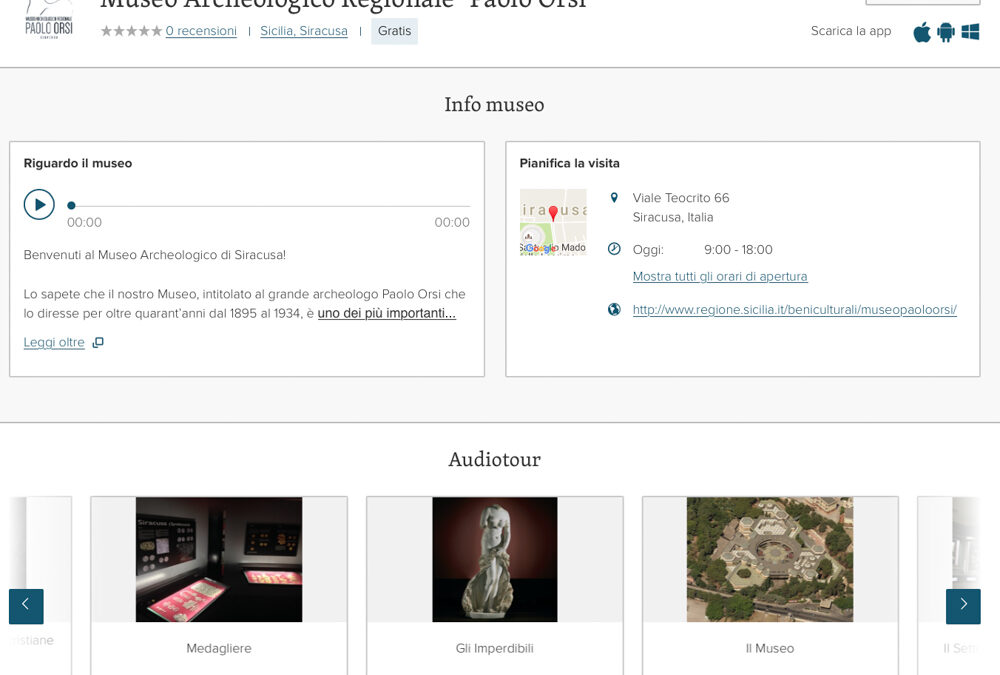Click the external window icon beside Leggi oltre
This screenshot has height=675, width=1000.
98,343
